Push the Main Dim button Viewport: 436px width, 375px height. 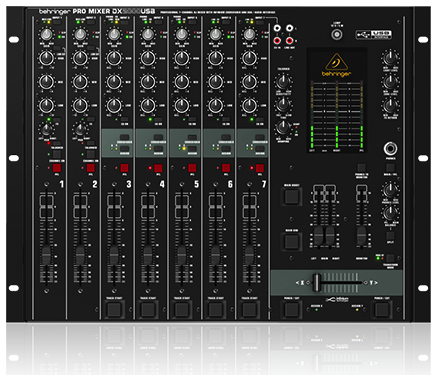292,242
